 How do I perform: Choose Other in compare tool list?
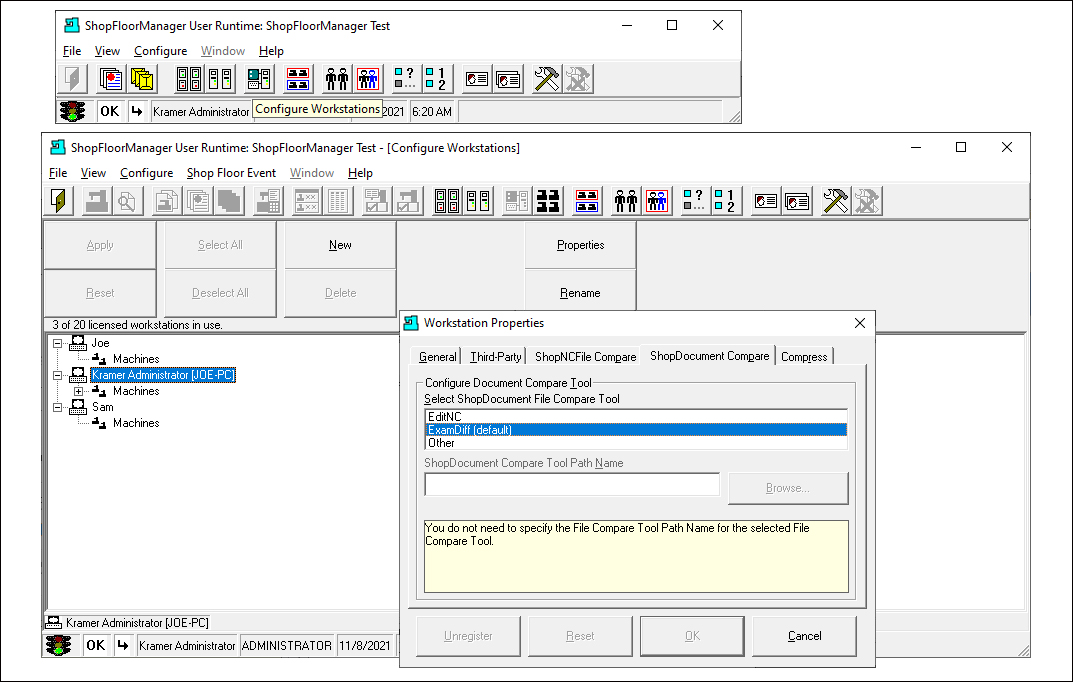click(x=636, y=443)
